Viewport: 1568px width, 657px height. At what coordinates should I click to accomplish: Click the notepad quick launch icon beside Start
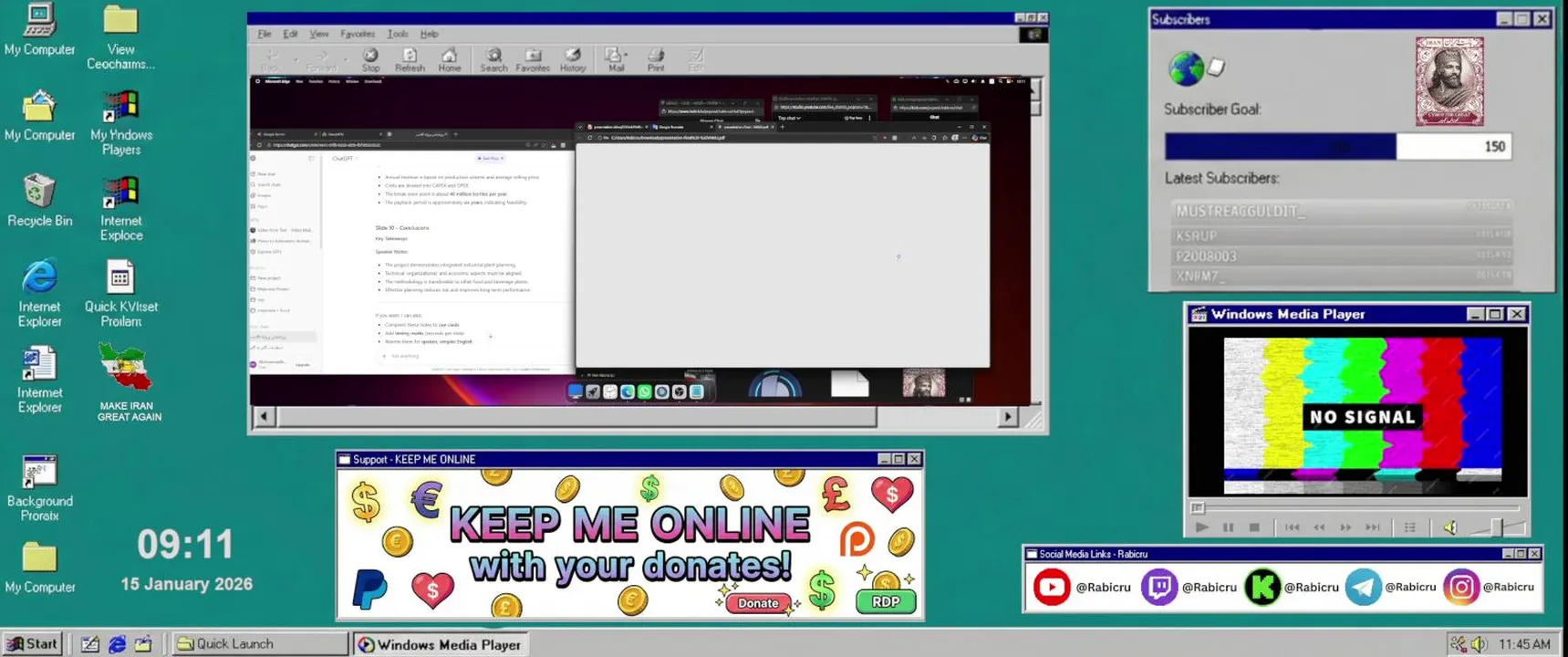pos(90,644)
